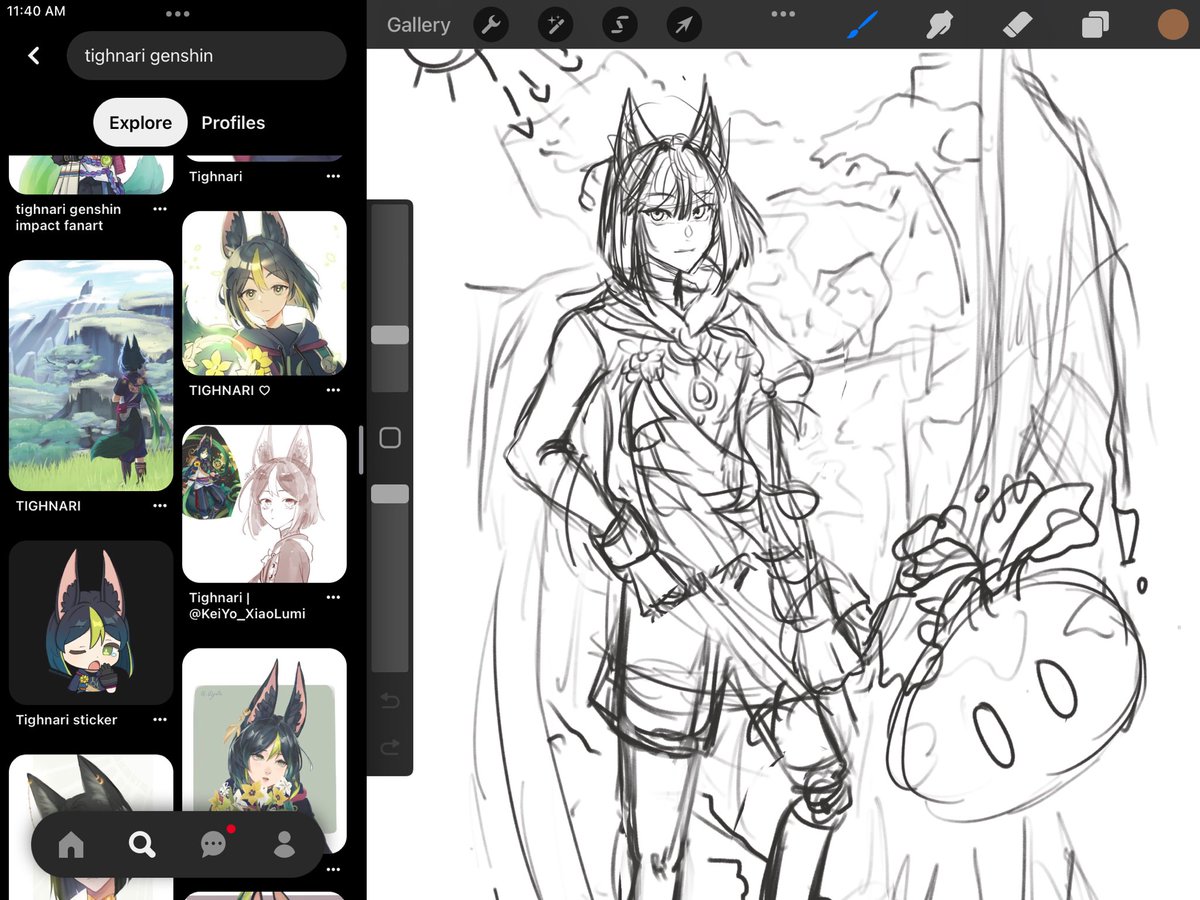Image resolution: width=1200 pixels, height=900 pixels.
Task: Go back with Pinterest back chevron
Action: pyautogui.click(x=34, y=56)
